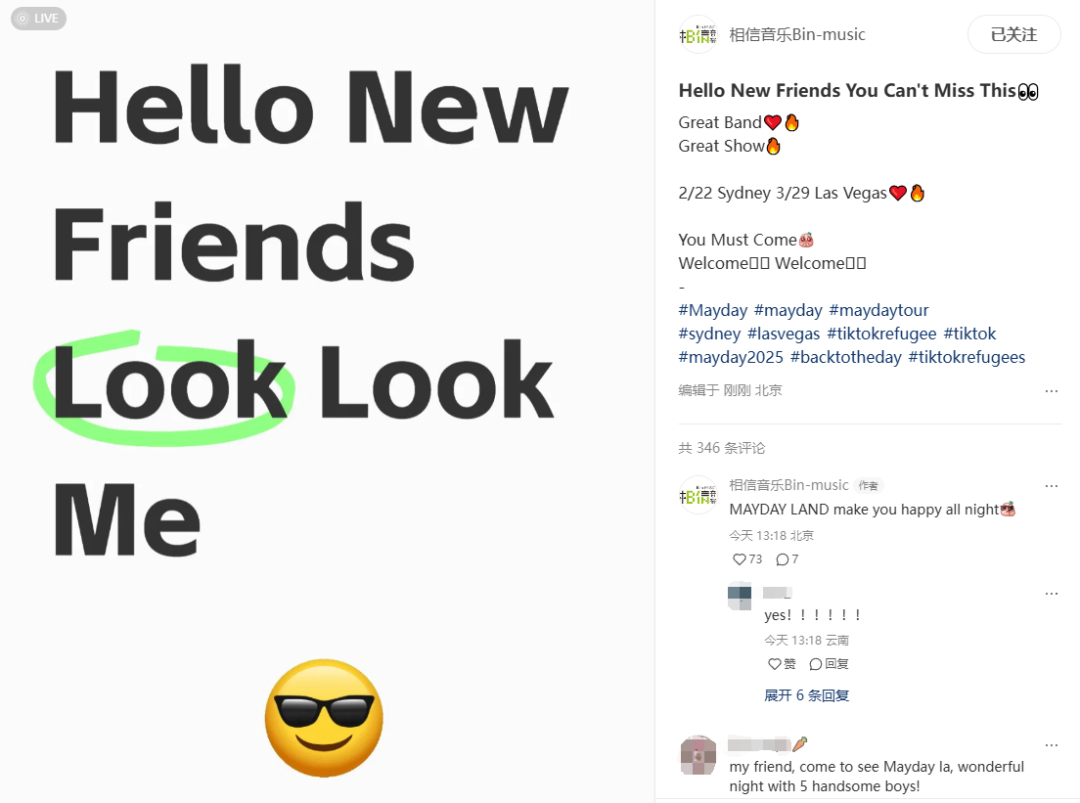Open the #tiktokrefugee hashtag
The width and height of the screenshot is (1080, 803).
882,333
